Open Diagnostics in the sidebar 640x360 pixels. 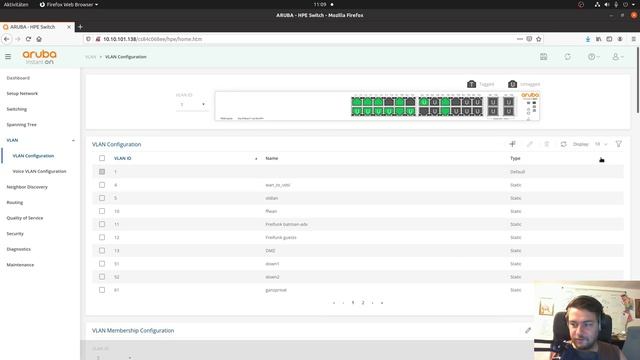pos(18,249)
